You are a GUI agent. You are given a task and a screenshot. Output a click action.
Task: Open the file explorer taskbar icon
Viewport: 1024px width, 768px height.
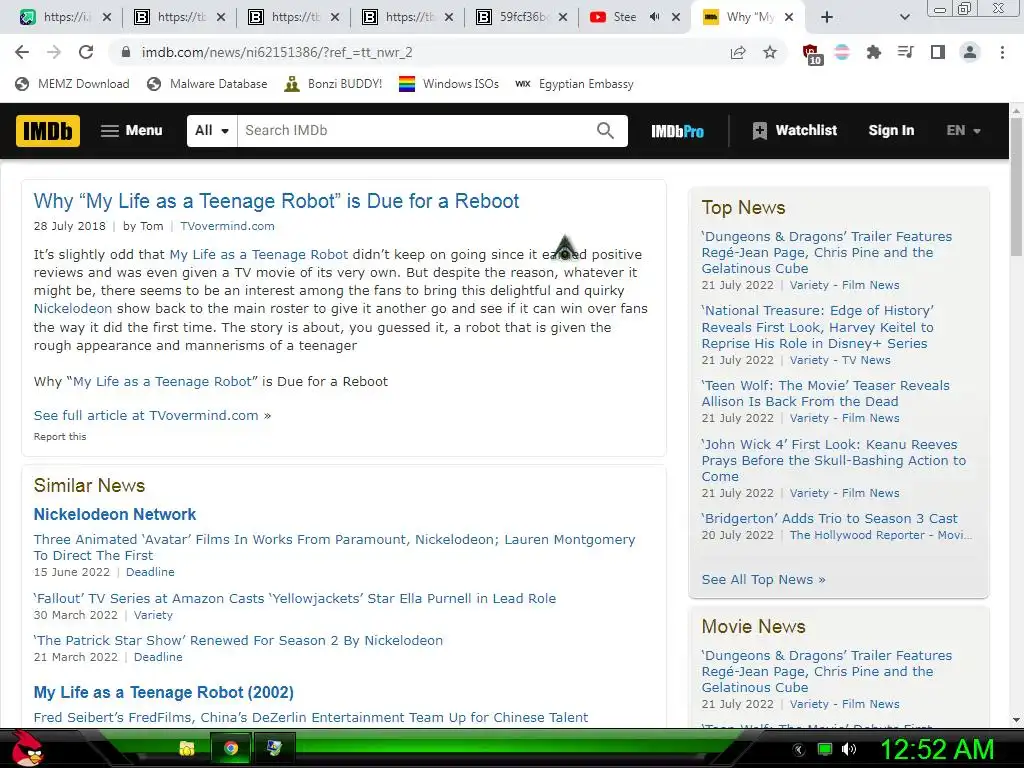[x=187, y=748]
